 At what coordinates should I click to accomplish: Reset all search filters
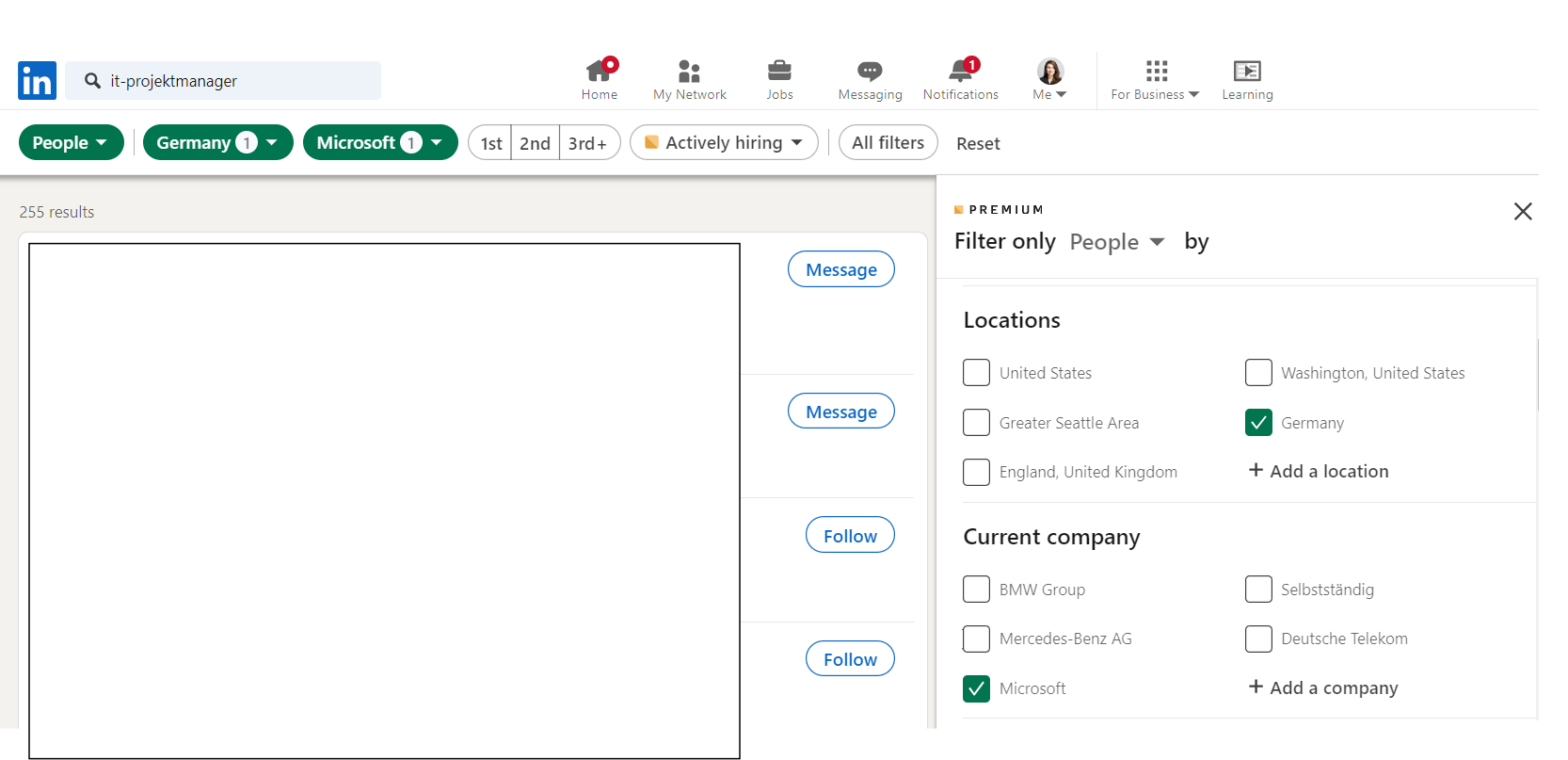coord(978,143)
